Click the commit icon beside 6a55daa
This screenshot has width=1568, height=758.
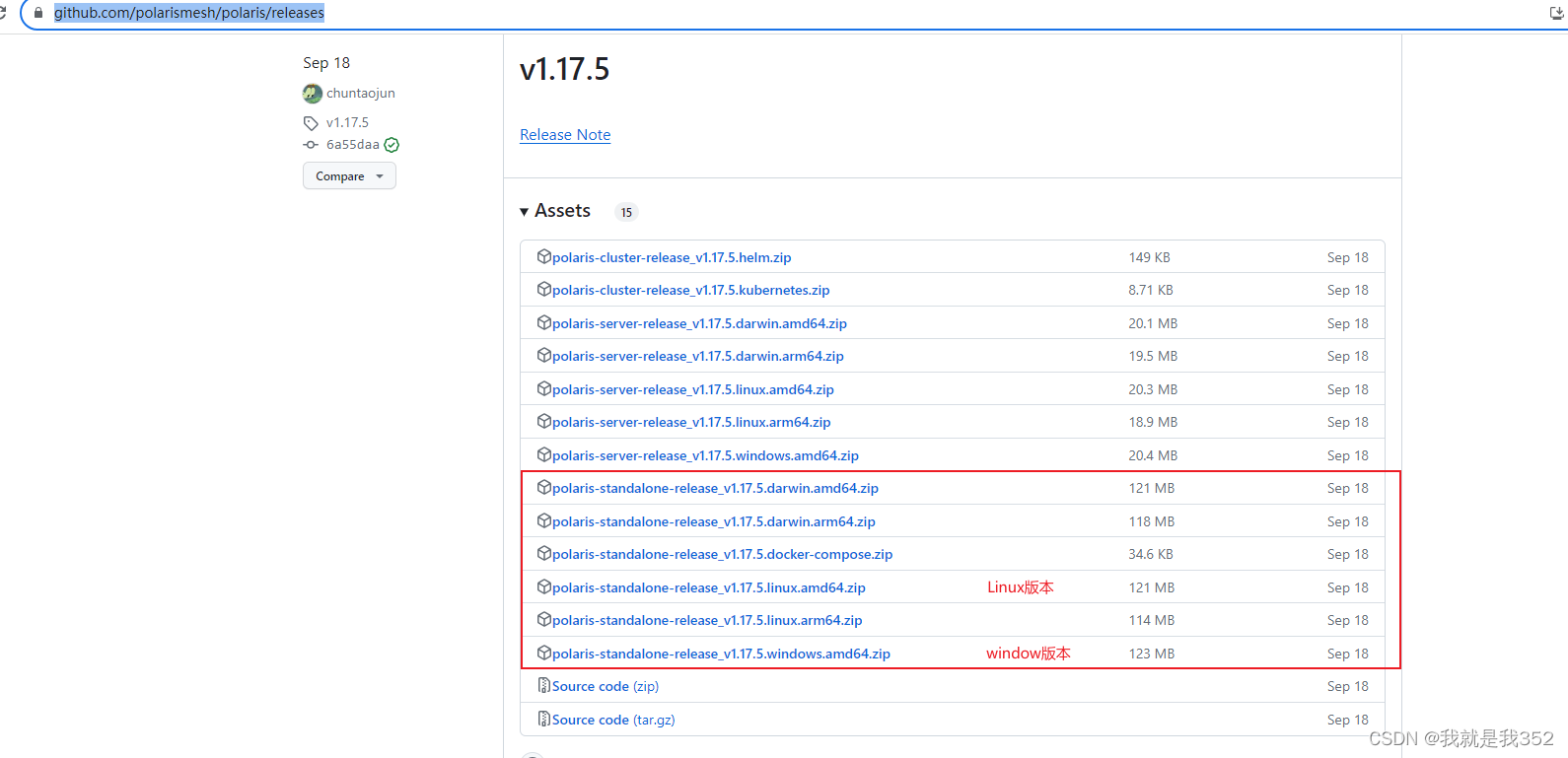coord(311,145)
